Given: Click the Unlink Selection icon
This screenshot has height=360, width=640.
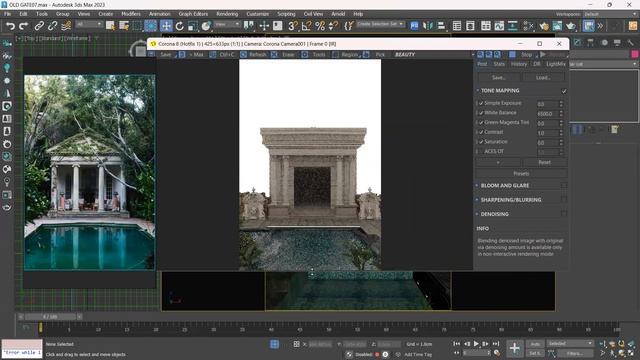Looking at the screenshot, I should 52,26.
